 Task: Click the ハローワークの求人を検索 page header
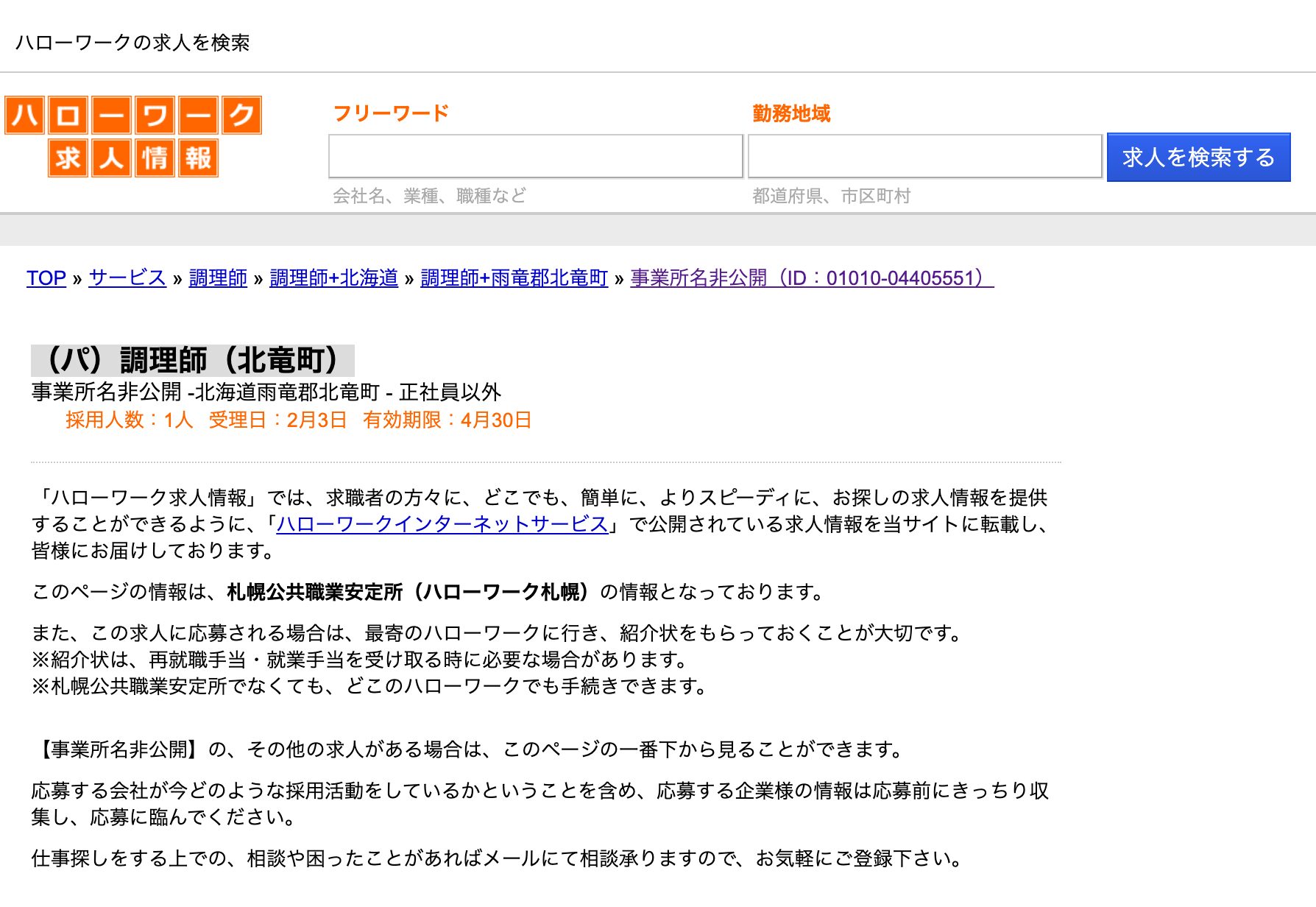click(132, 44)
